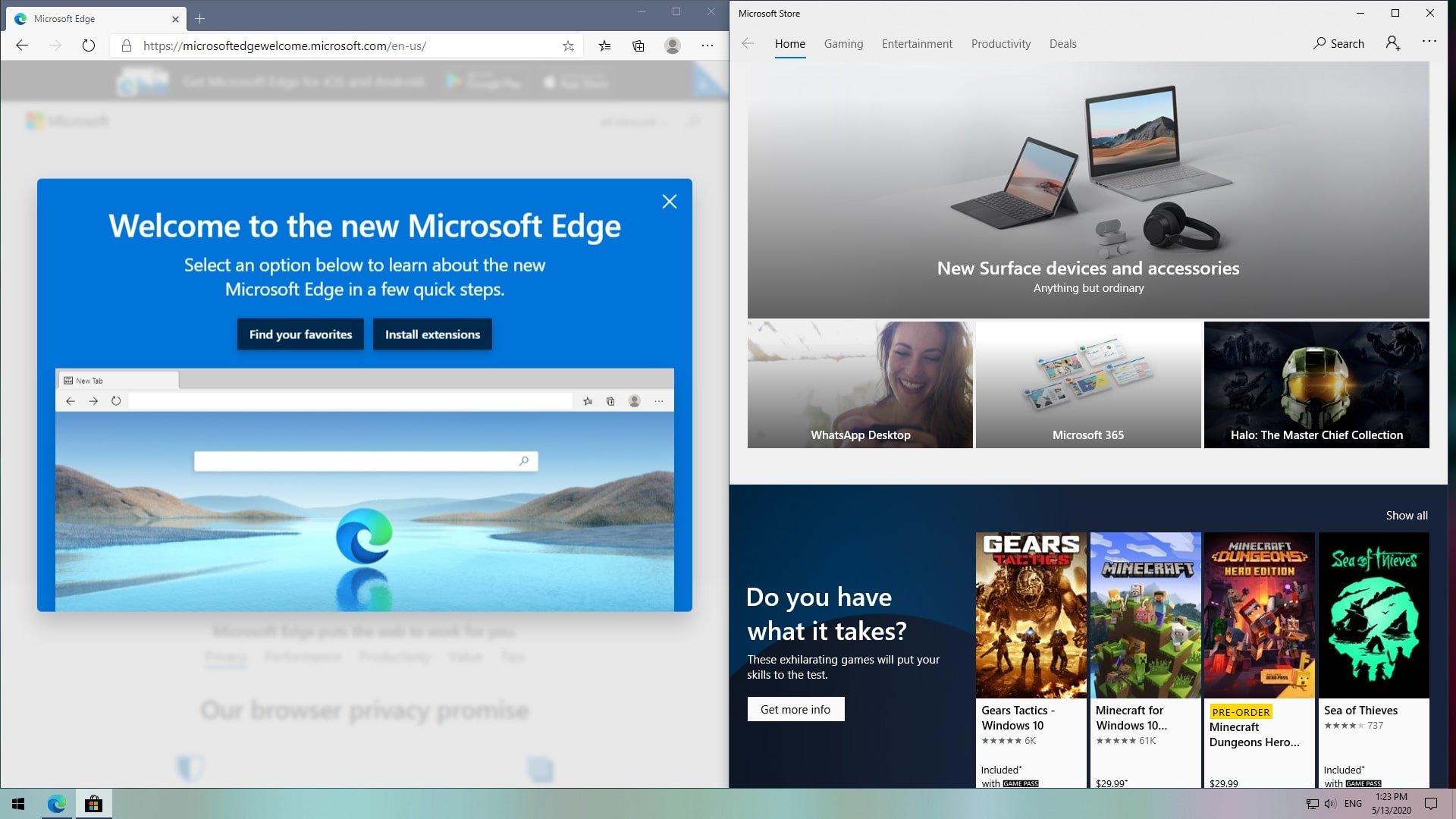Close the Welcome to Edge dialog
This screenshot has height=819, width=1456.
(x=669, y=202)
